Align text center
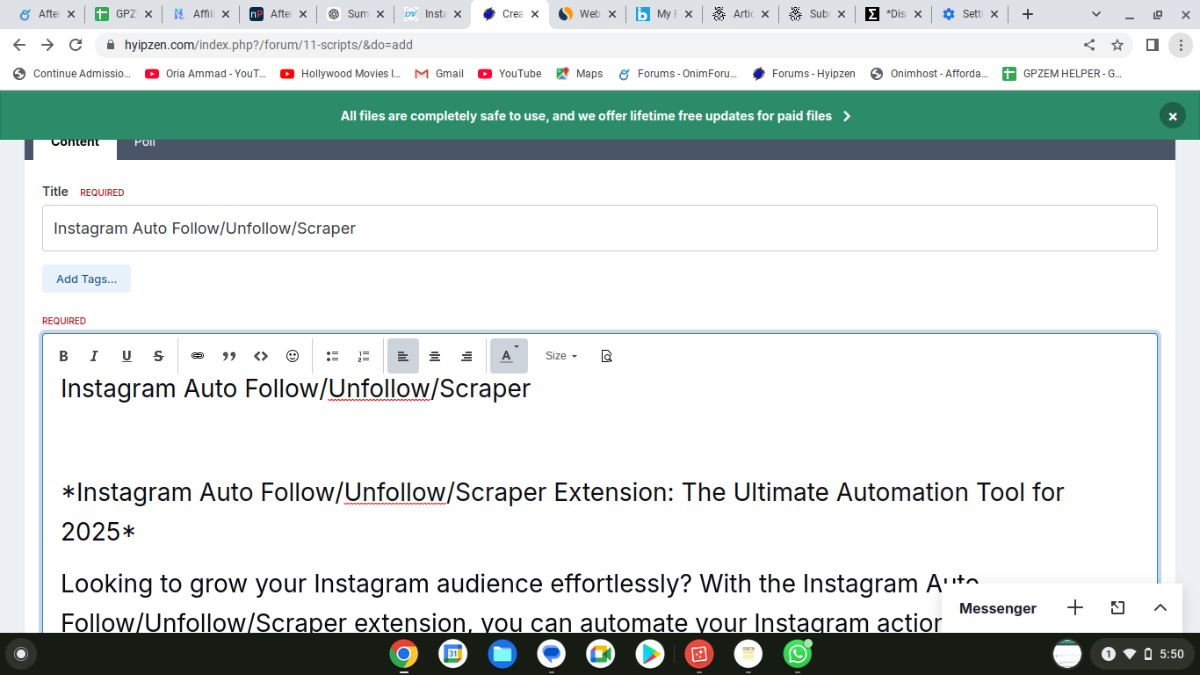Screen dimensions: 1200x675 (x=435, y=356)
